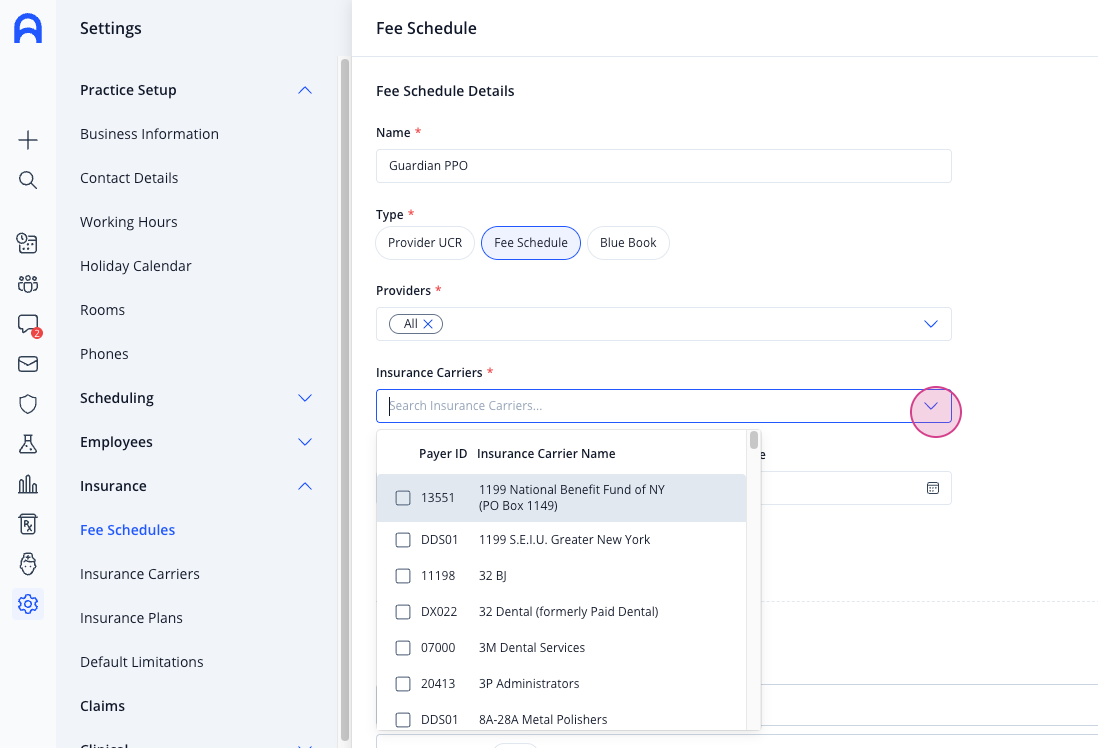This screenshot has width=1098, height=748.
Task: Click payer ID 20413
Action: tap(438, 684)
